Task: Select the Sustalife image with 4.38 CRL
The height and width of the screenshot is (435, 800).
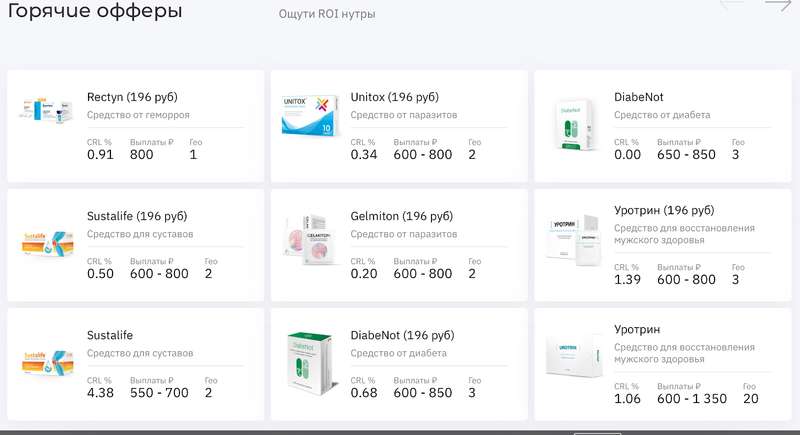Action: (x=48, y=362)
